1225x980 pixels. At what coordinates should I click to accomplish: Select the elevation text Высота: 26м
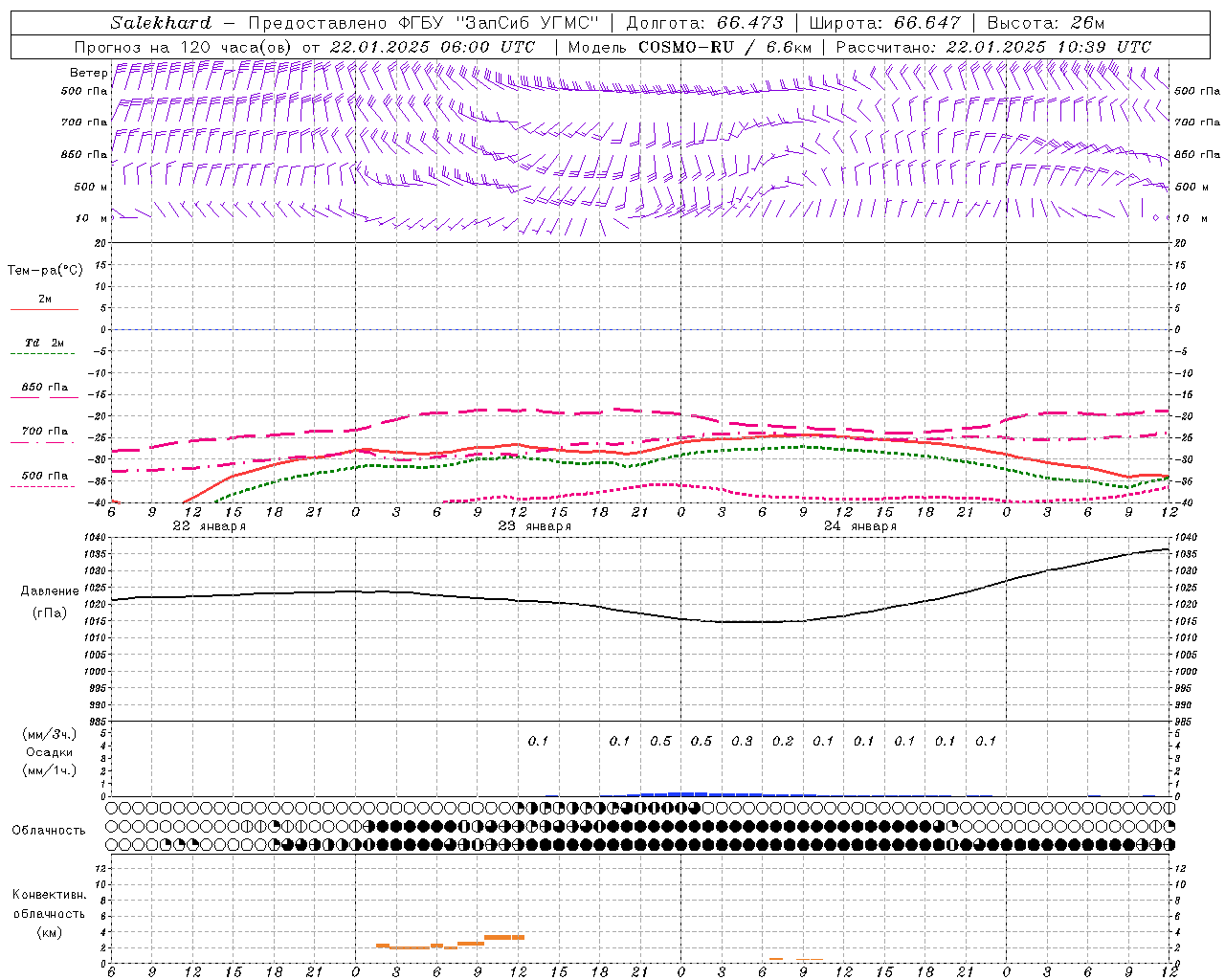(x=1048, y=23)
